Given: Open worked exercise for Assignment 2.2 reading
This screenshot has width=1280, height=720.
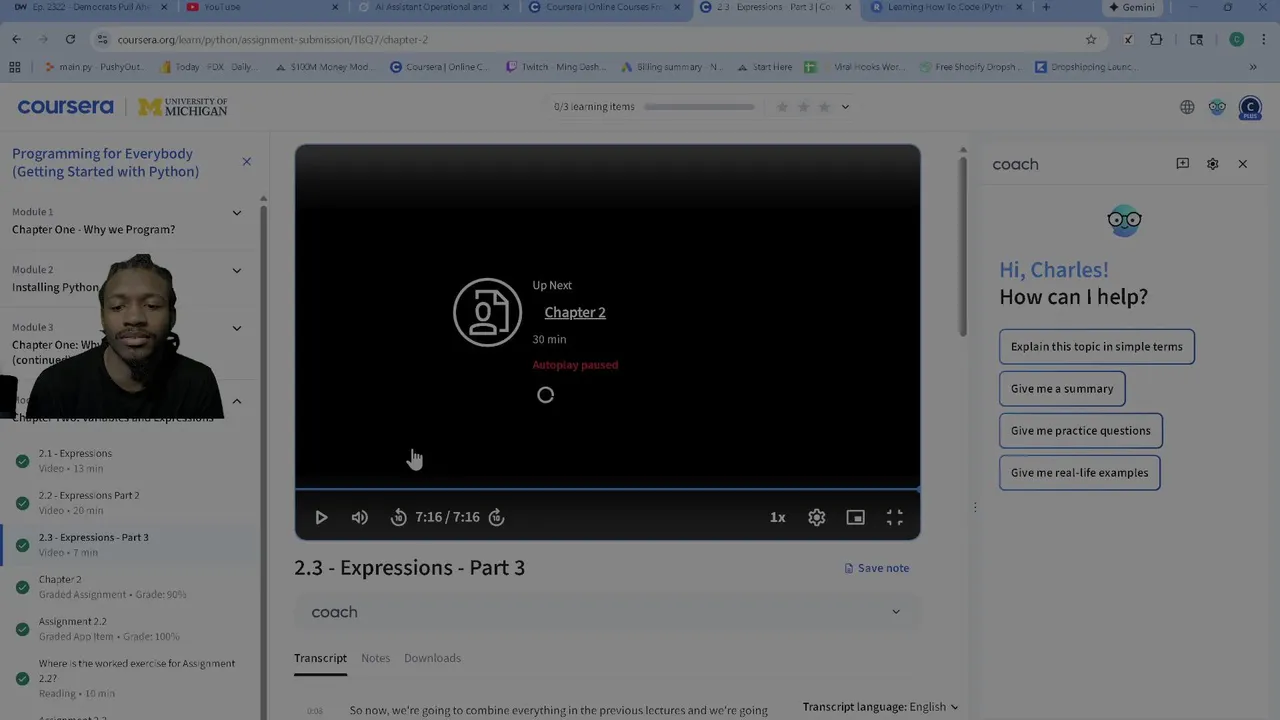Looking at the screenshot, I should 130,678.
